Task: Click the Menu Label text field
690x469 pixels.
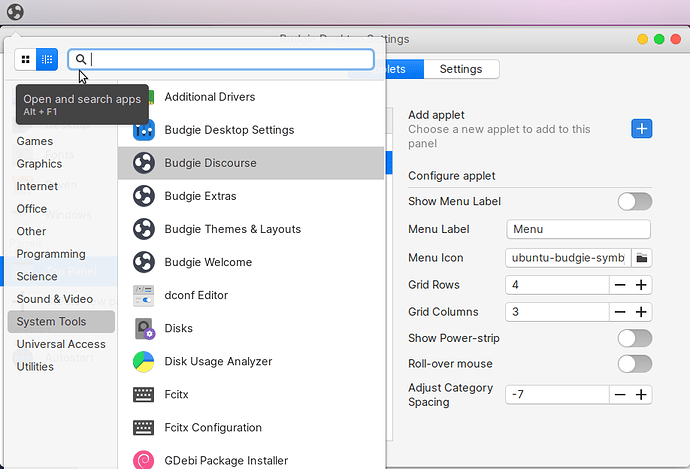Action: tap(578, 229)
